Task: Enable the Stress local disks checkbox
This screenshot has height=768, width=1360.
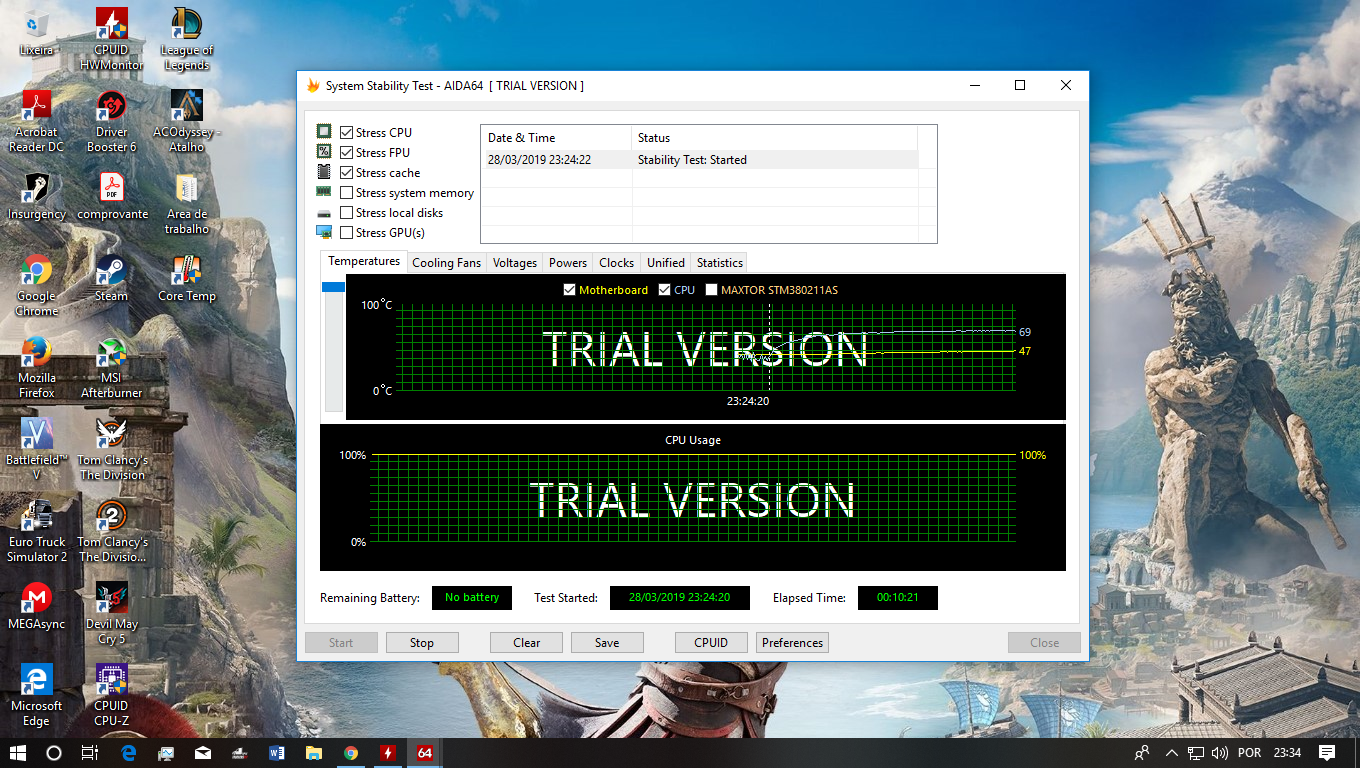Action: pyautogui.click(x=346, y=212)
